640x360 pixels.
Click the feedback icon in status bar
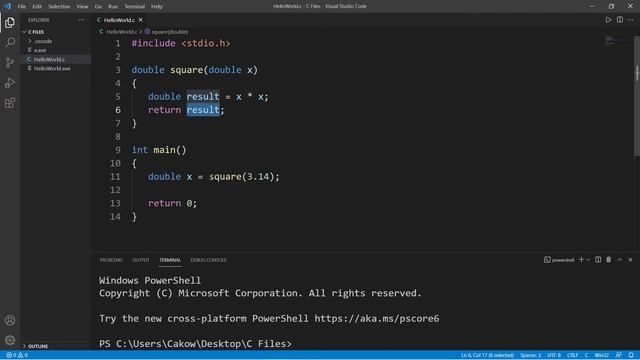[619, 355]
